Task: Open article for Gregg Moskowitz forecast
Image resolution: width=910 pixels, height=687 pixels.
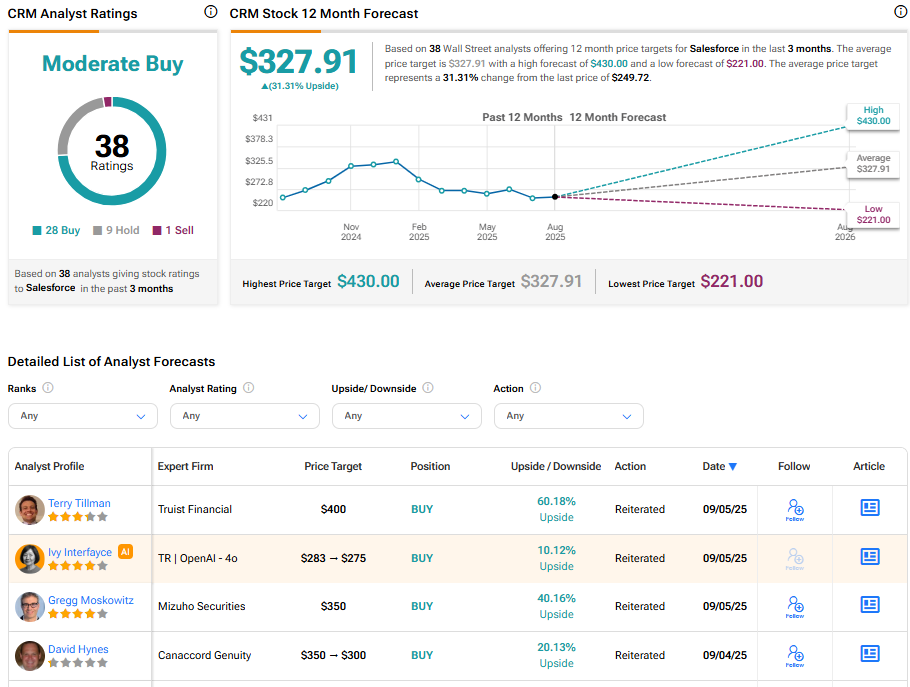Action: [870, 605]
